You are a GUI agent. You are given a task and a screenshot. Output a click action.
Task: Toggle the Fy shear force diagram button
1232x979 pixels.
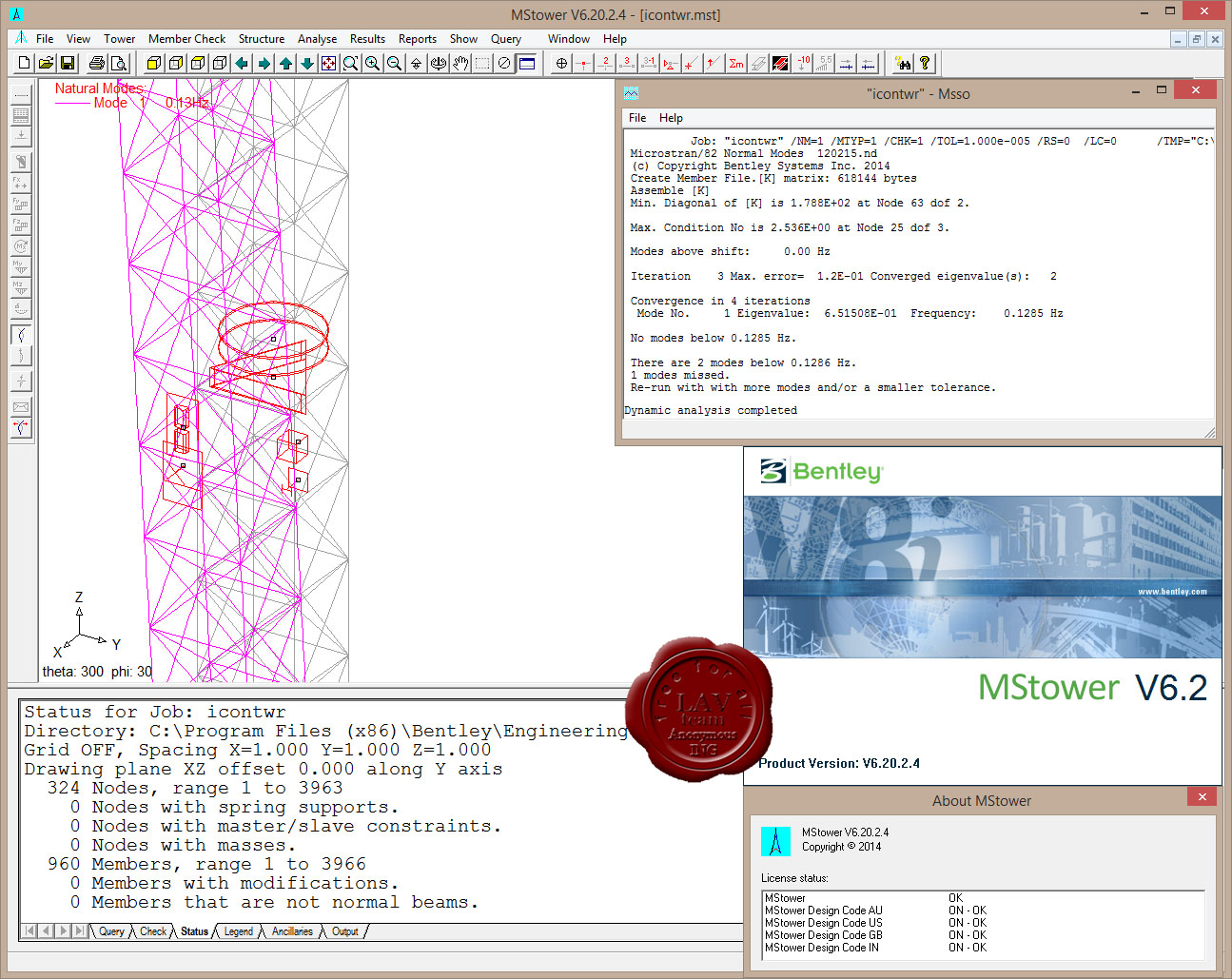pos(21,204)
